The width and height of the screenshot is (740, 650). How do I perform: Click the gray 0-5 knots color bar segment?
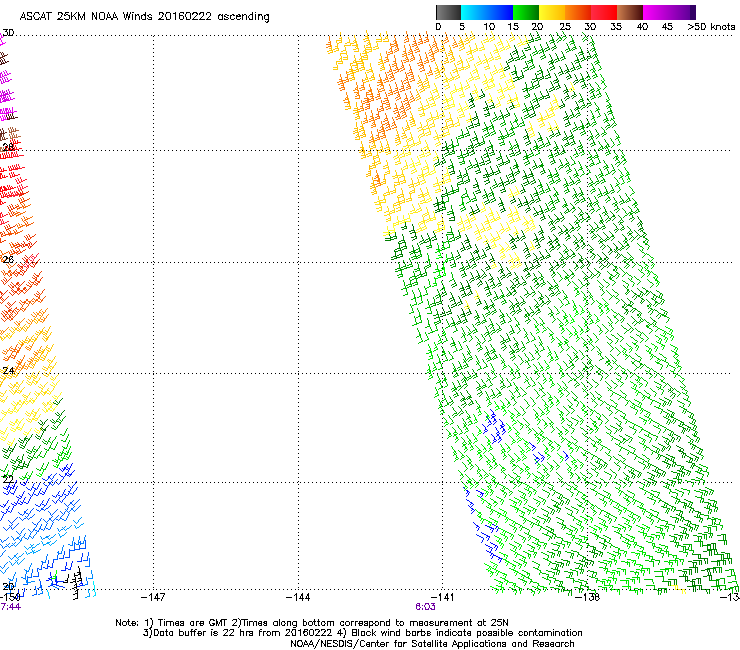[448, 12]
